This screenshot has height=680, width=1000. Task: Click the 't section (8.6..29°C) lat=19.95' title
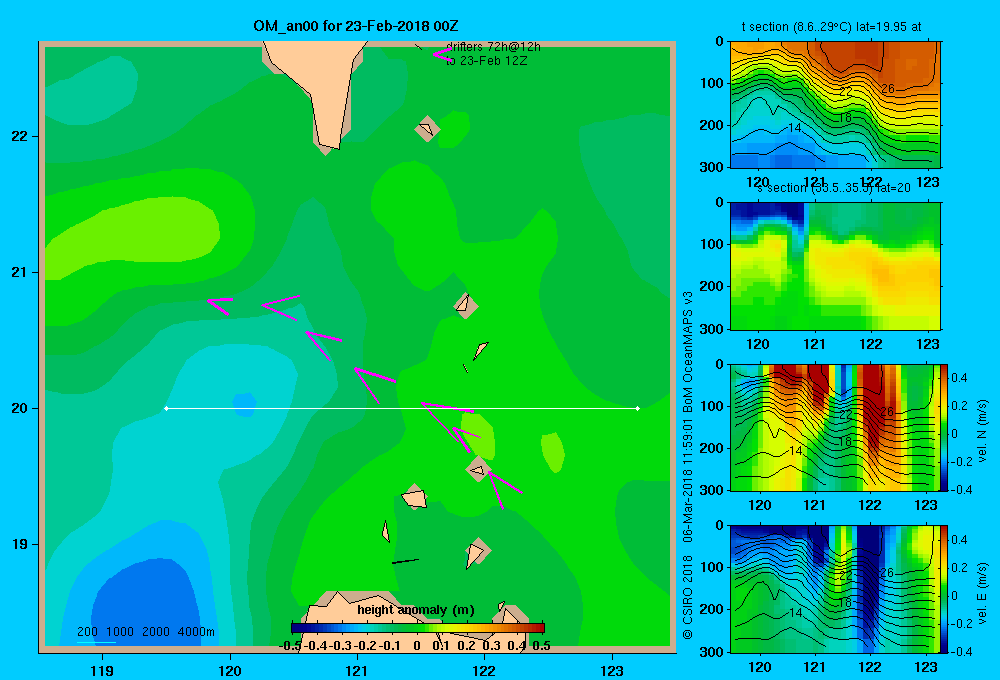point(831,27)
